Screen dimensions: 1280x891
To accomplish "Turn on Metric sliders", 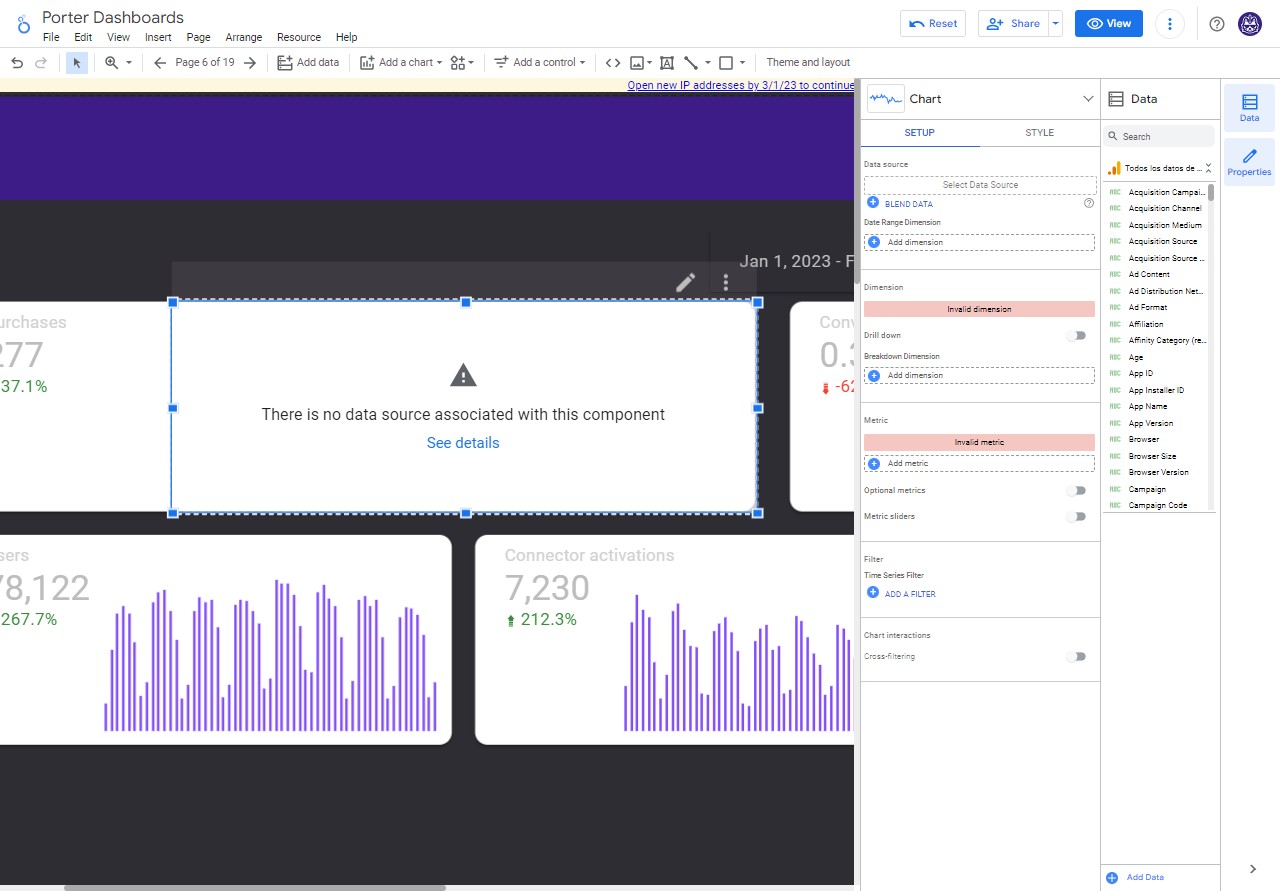I will [x=1076, y=517].
